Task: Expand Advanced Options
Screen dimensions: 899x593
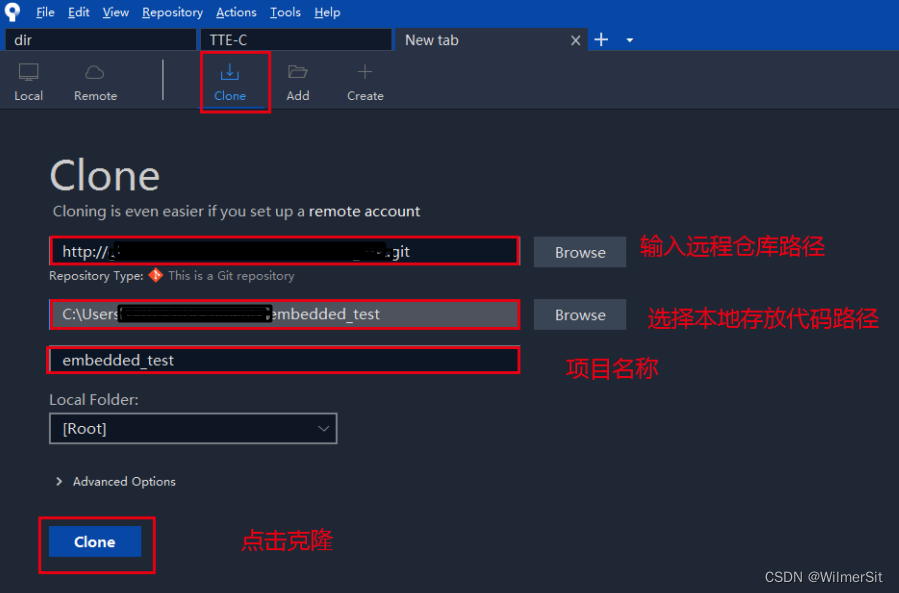Action: coord(116,482)
